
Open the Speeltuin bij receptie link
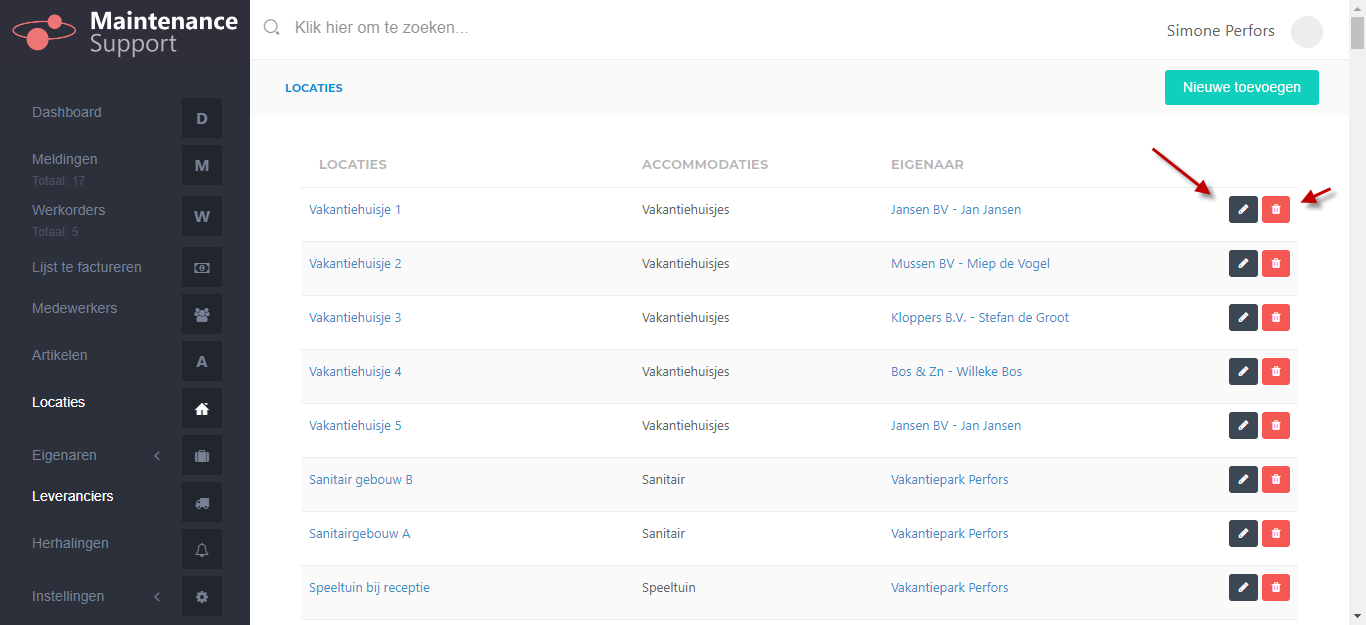coord(369,588)
